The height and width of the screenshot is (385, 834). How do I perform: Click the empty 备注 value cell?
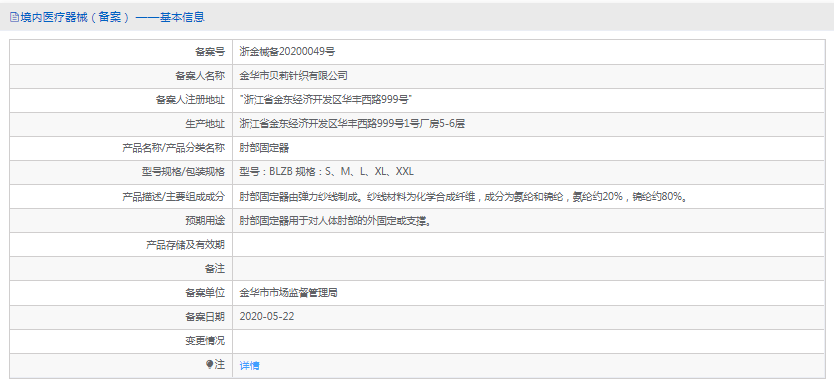(528, 269)
